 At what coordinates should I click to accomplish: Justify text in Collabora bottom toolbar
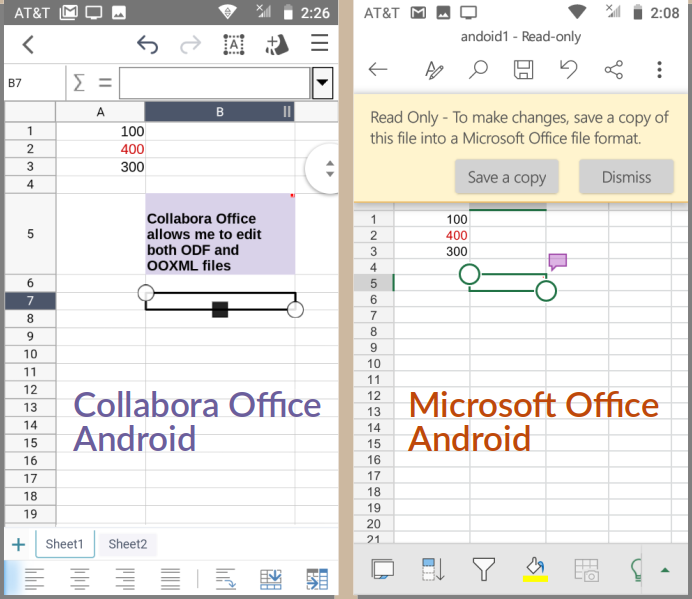pos(170,579)
